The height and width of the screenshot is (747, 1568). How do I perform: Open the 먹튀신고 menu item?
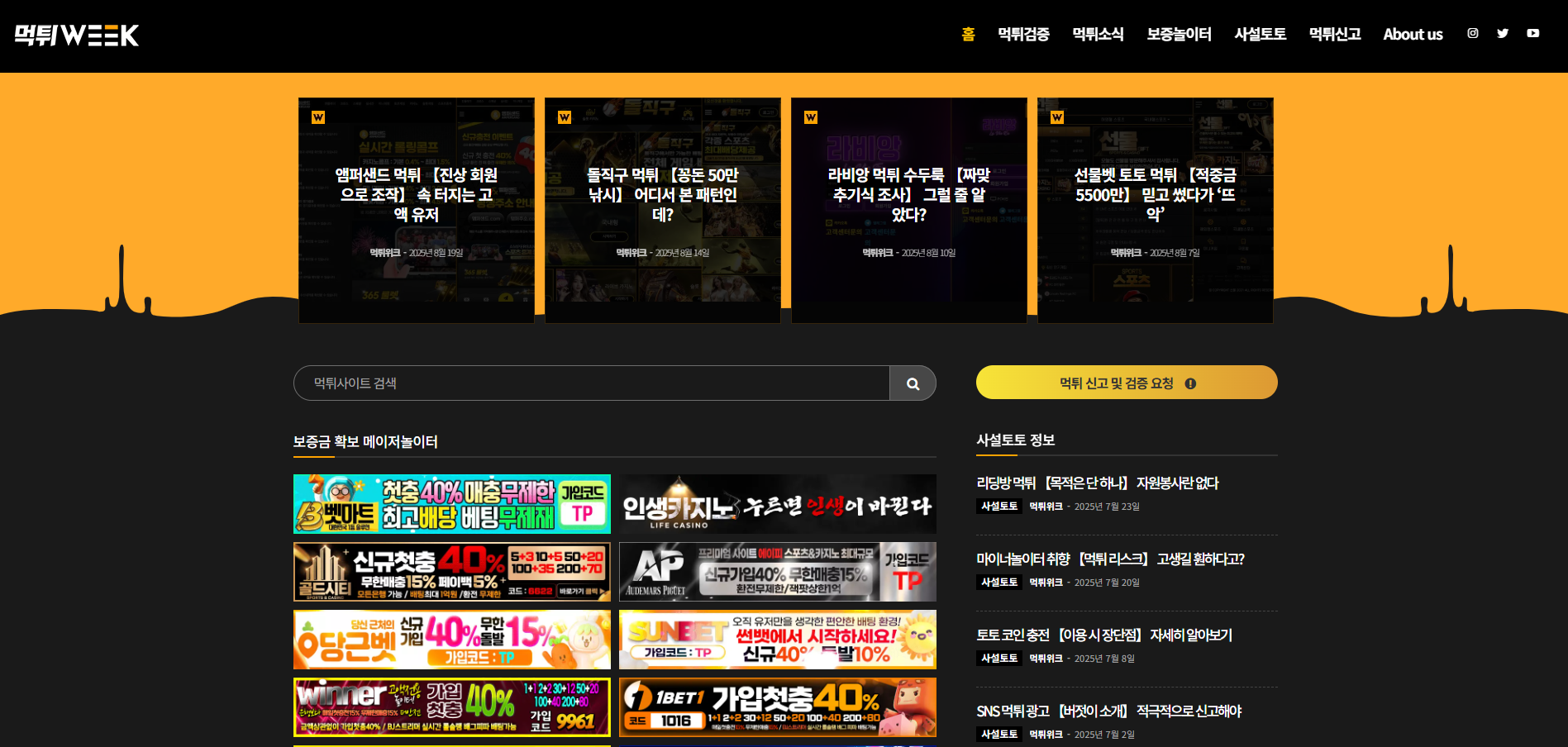coord(1335,35)
